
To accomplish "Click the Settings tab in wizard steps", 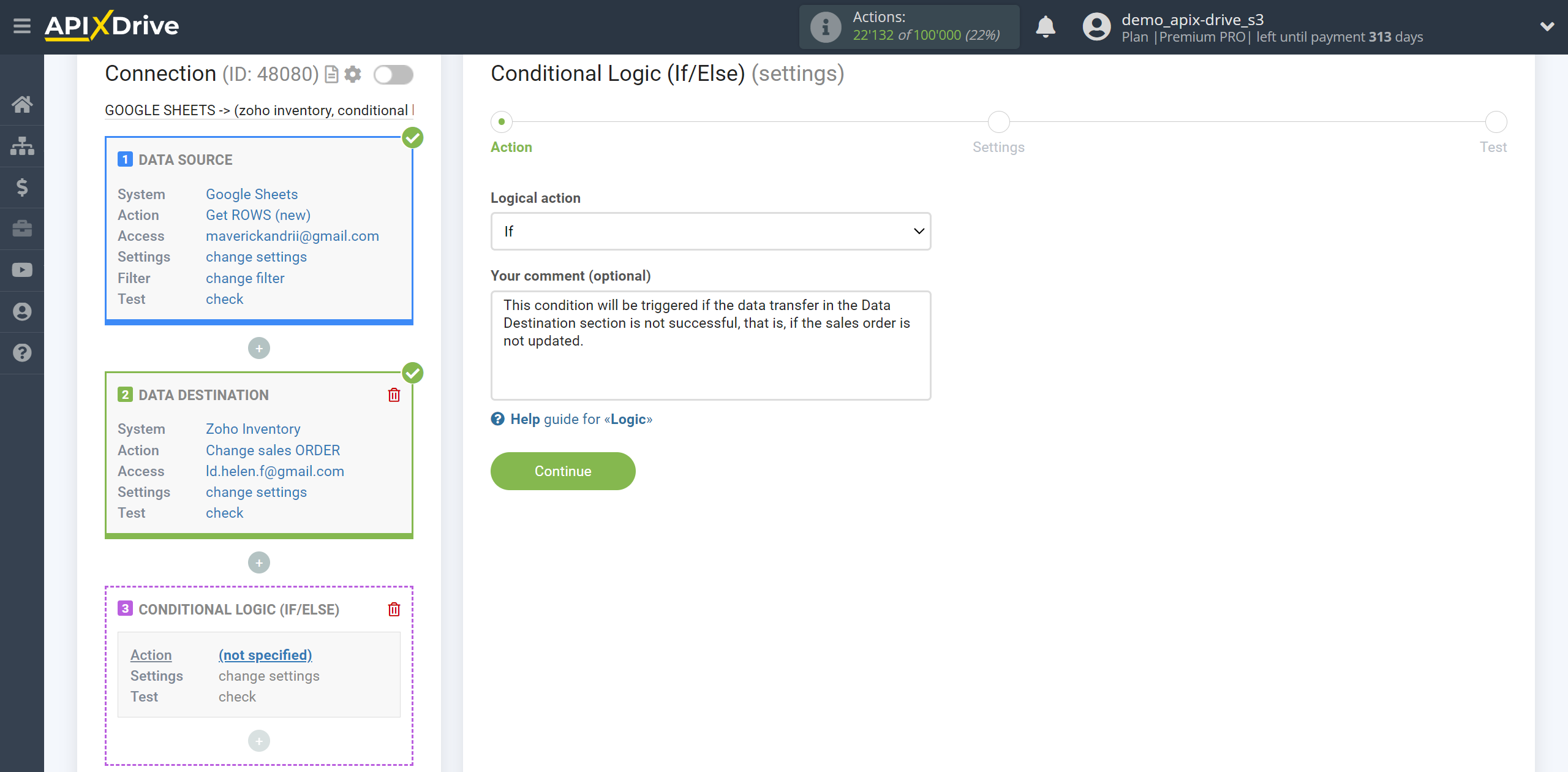I will pos(999,147).
